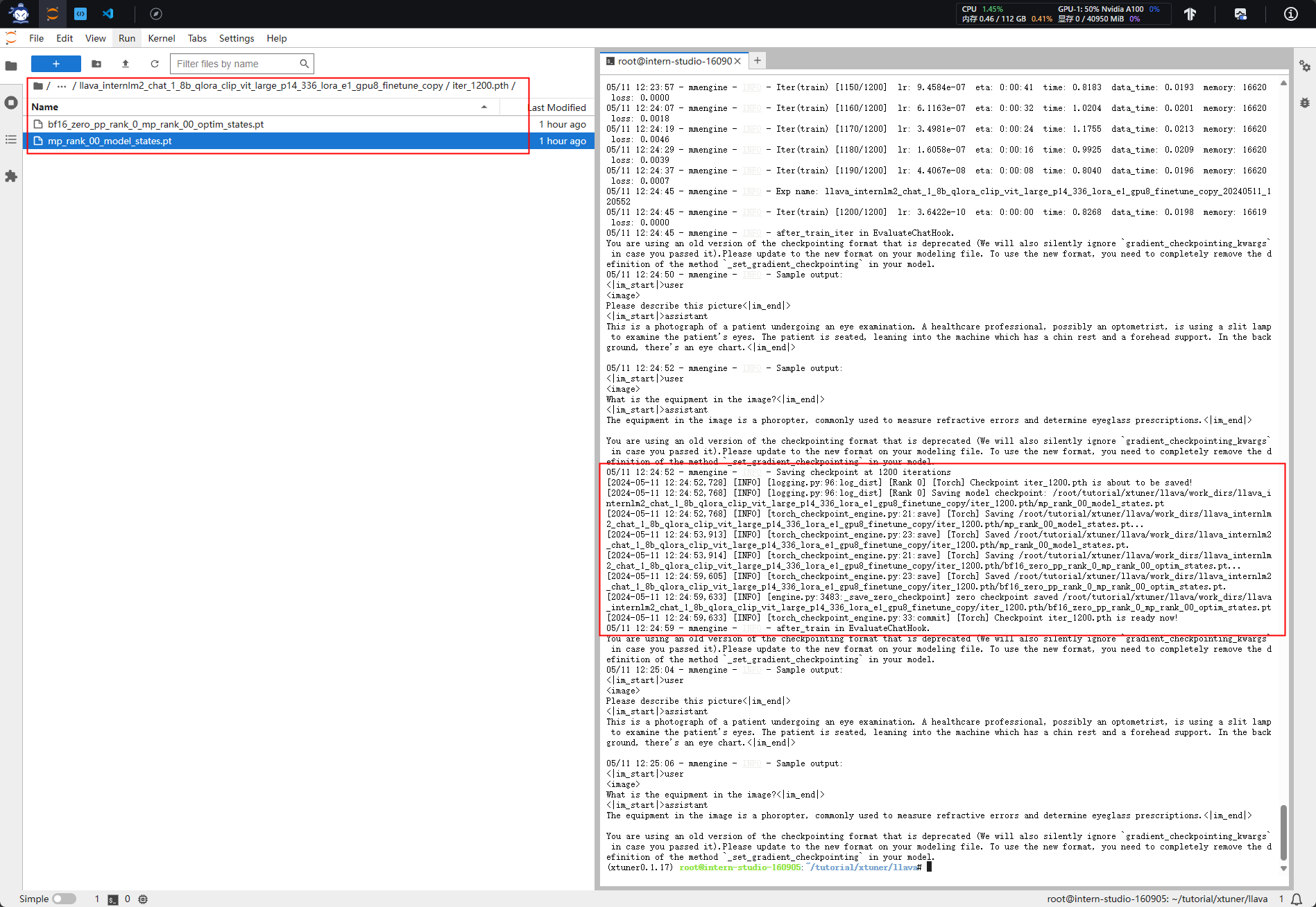Add new tab with plus beside terminal tab

[x=758, y=61]
